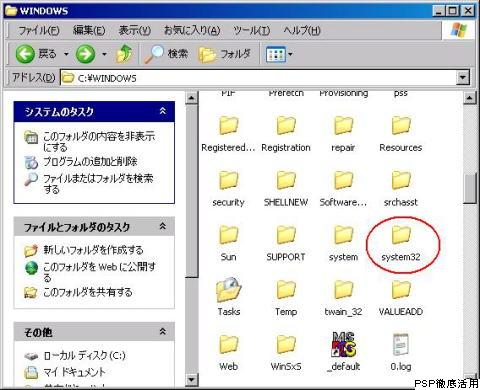Click ファイルまたはフォルダを検索する link
The image size is (480, 390).
(x=98, y=184)
